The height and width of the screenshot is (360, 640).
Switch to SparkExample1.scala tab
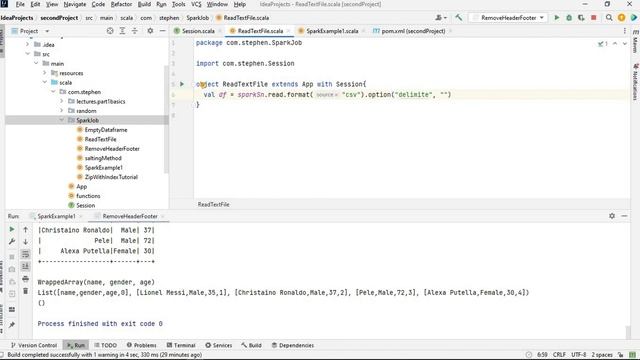331,31
